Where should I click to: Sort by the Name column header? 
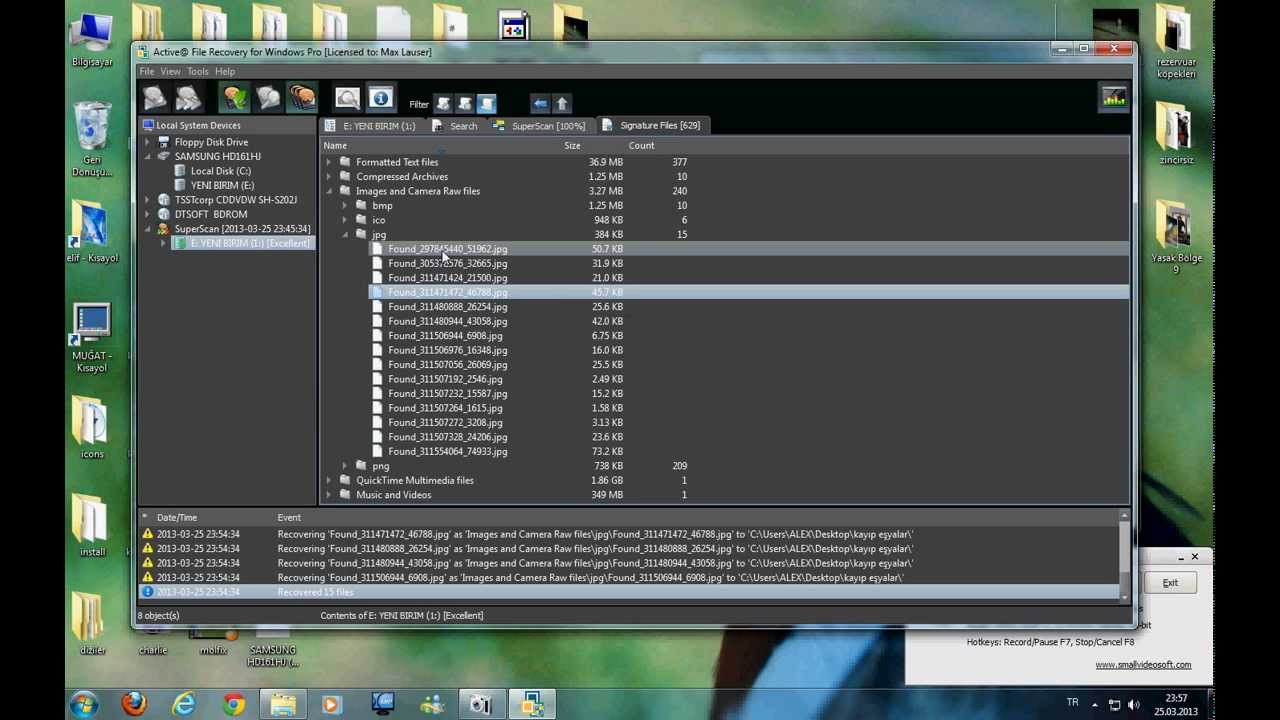335,146
